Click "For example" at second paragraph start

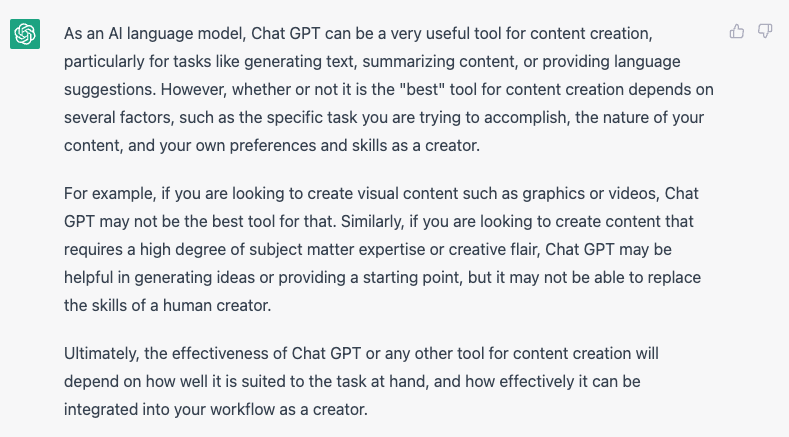pyautogui.click(x=109, y=194)
